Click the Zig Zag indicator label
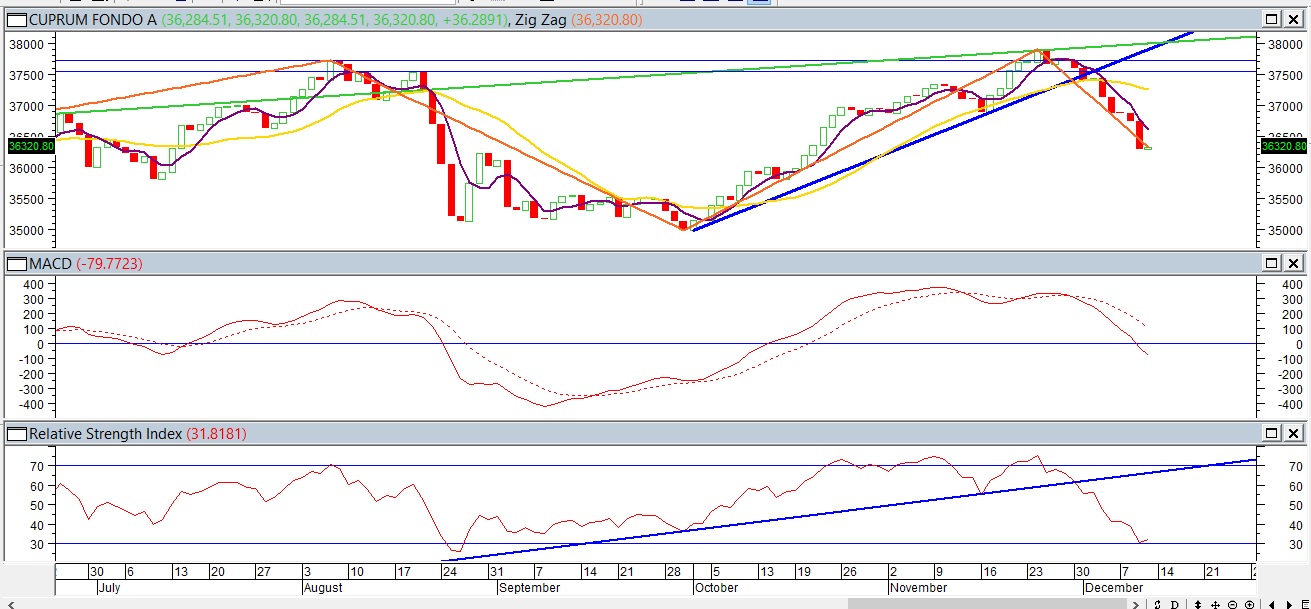Screen dimensions: 1311x609 539,19
